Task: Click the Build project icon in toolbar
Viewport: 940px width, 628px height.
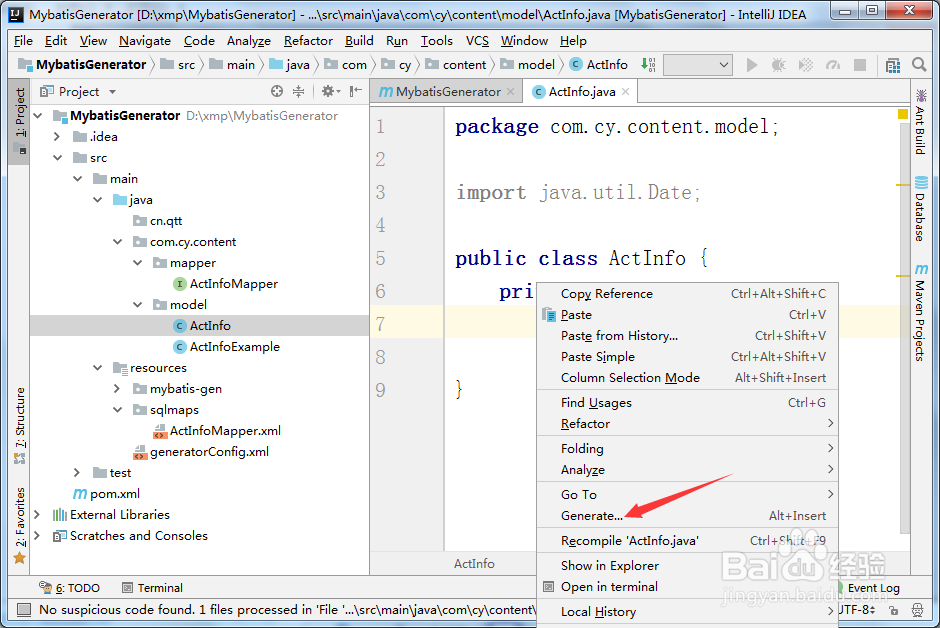Action: (x=647, y=64)
